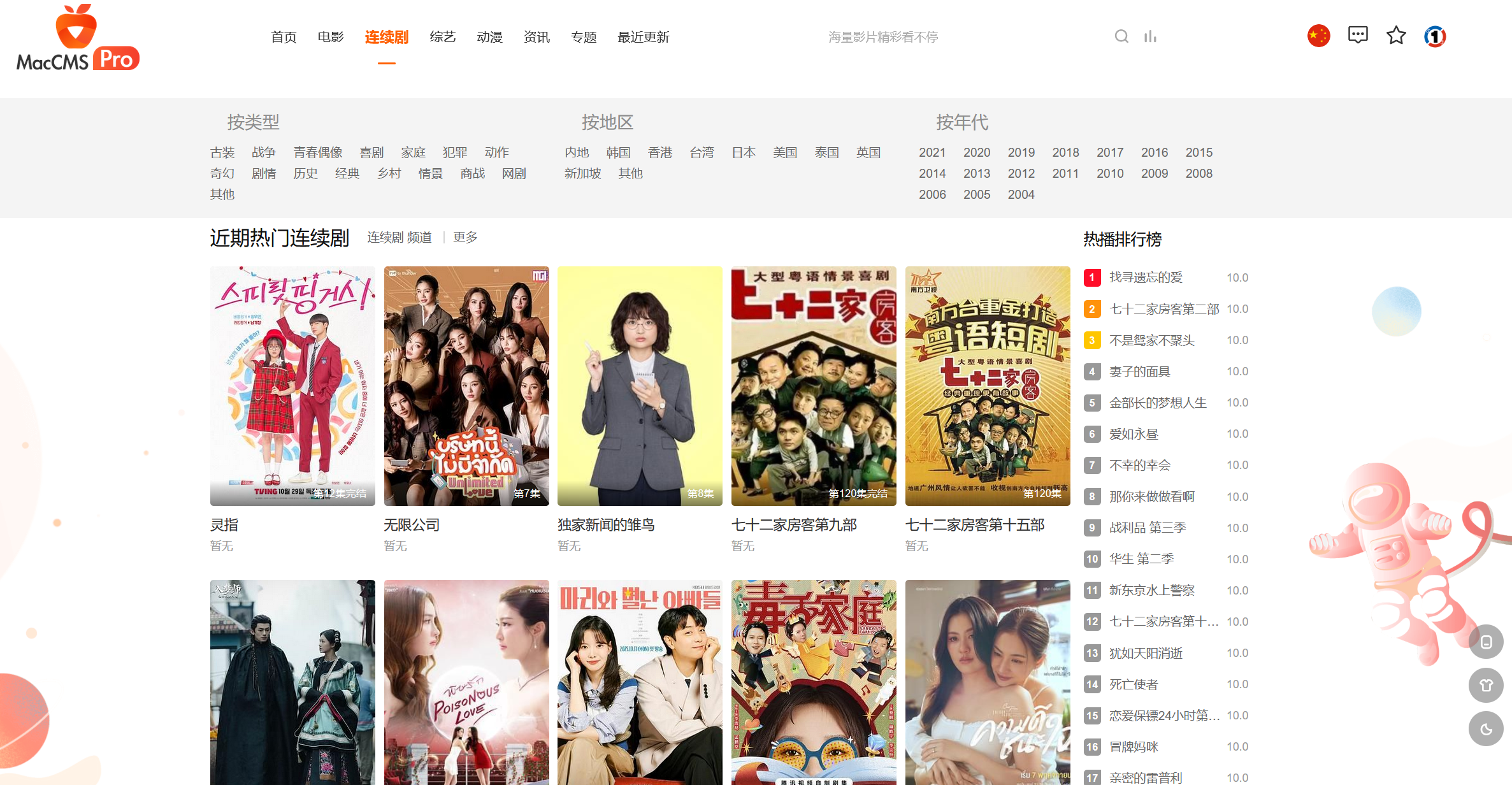This screenshot has width=1512, height=785.
Task: Open the message chat bubble icon
Action: [1358, 35]
